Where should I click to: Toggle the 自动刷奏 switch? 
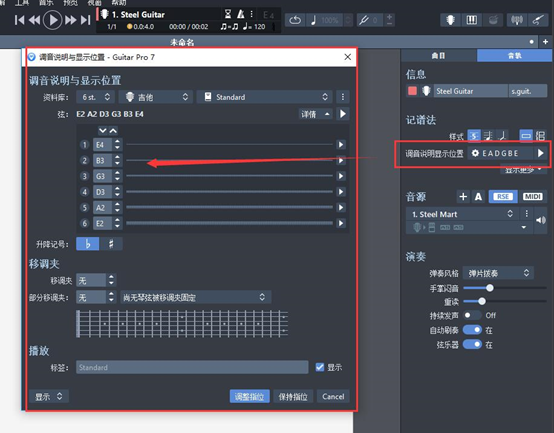pos(472,330)
